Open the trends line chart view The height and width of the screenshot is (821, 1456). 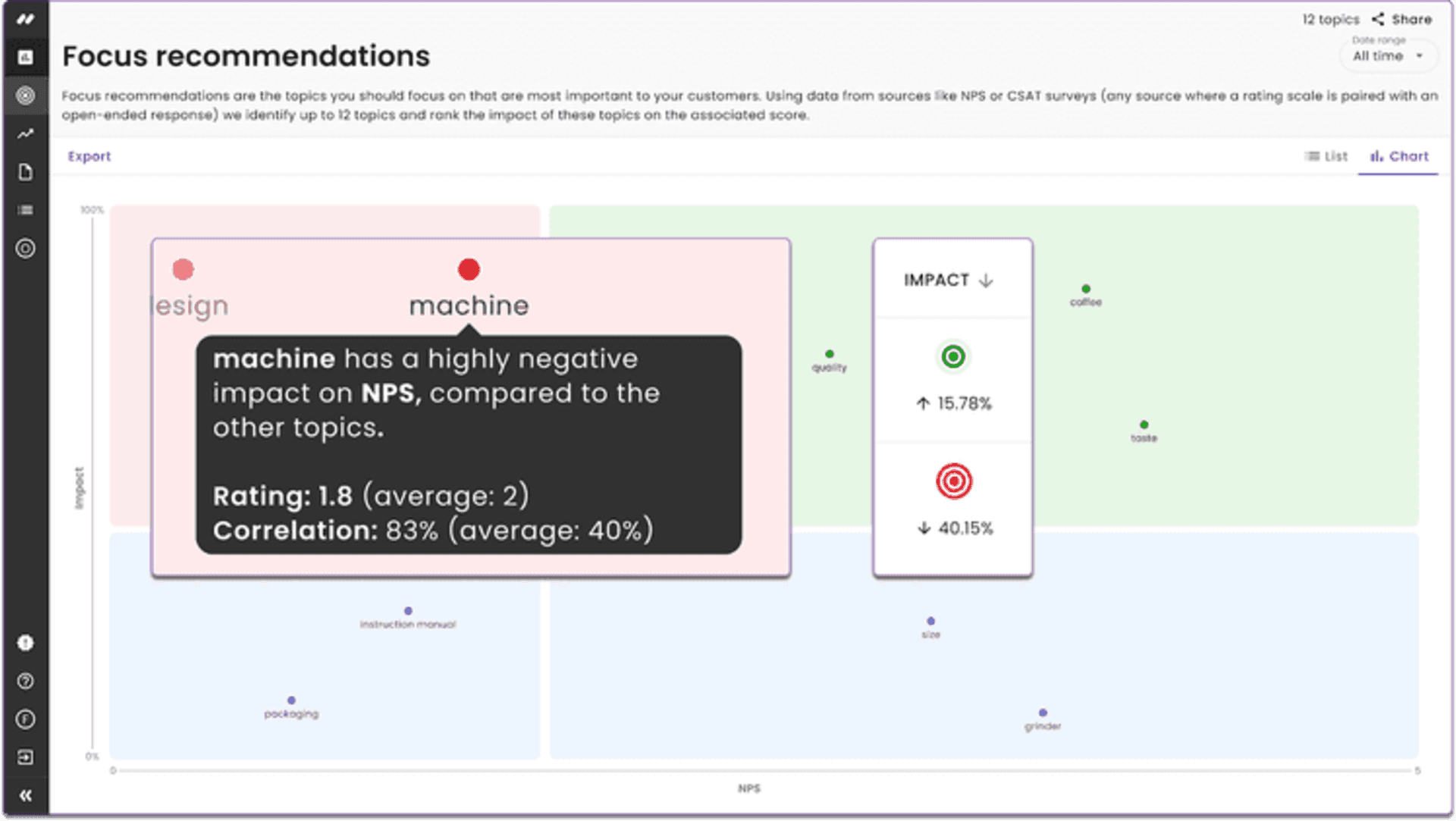tap(26, 133)
